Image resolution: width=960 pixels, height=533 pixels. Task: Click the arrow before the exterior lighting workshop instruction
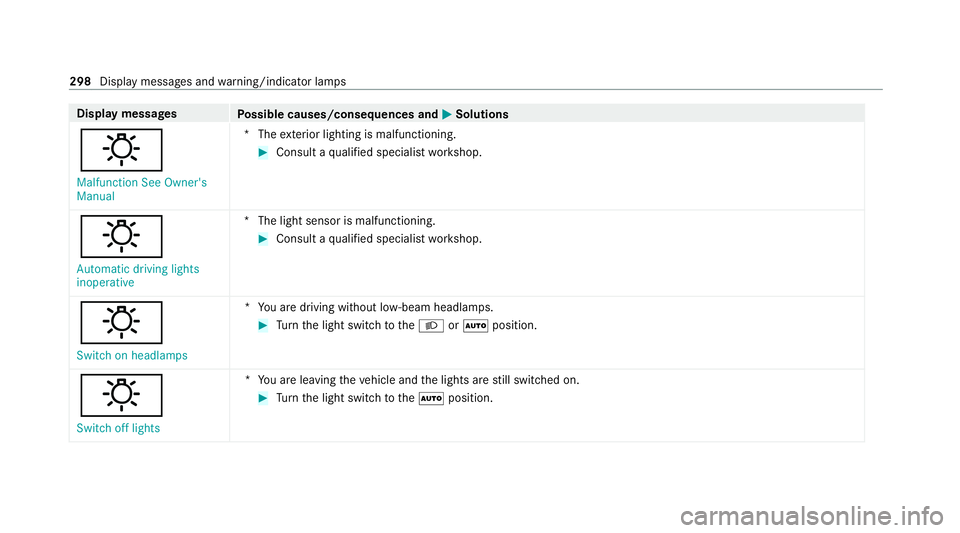[263, 152]
